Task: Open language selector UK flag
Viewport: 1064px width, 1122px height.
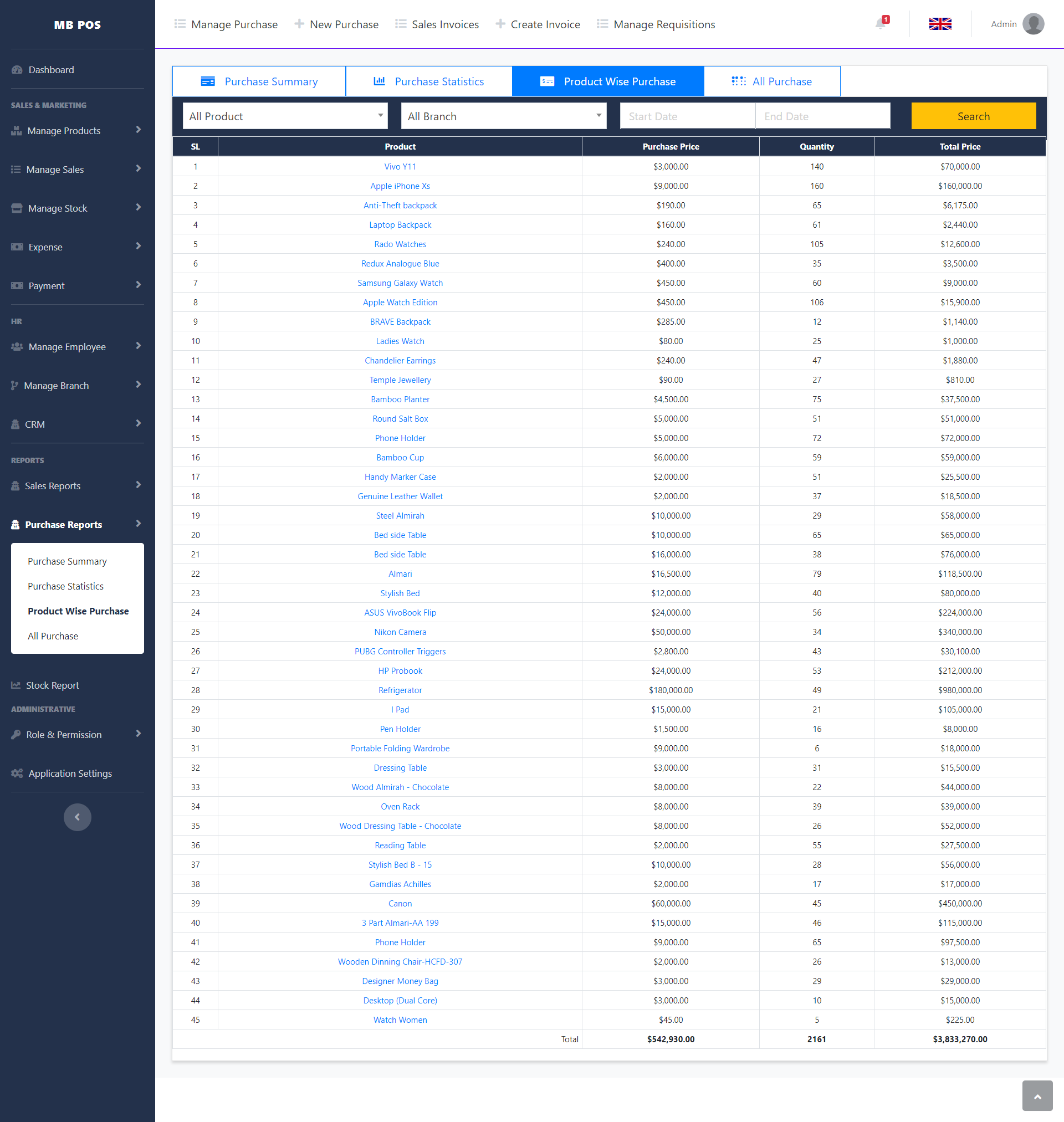Action: [x=940, y=24]
